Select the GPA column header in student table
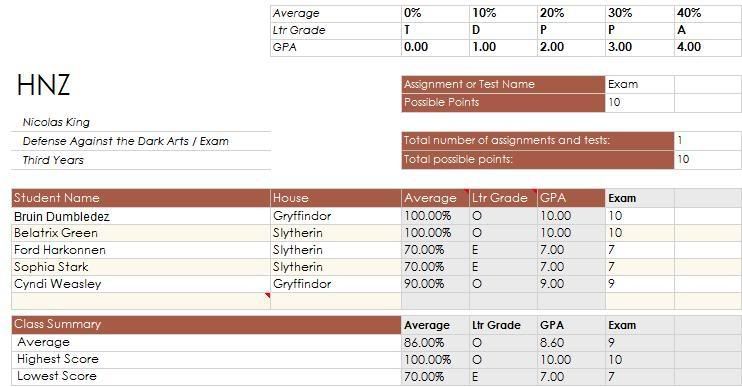742x387 pixels. (x=571, y=198)
